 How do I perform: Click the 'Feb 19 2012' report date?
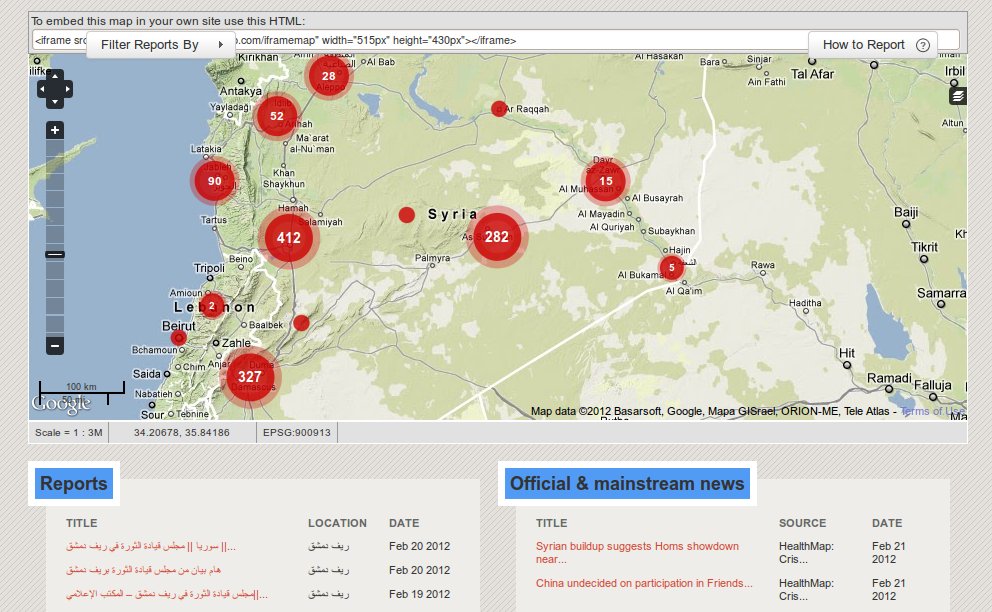click(x=419, y=594)
